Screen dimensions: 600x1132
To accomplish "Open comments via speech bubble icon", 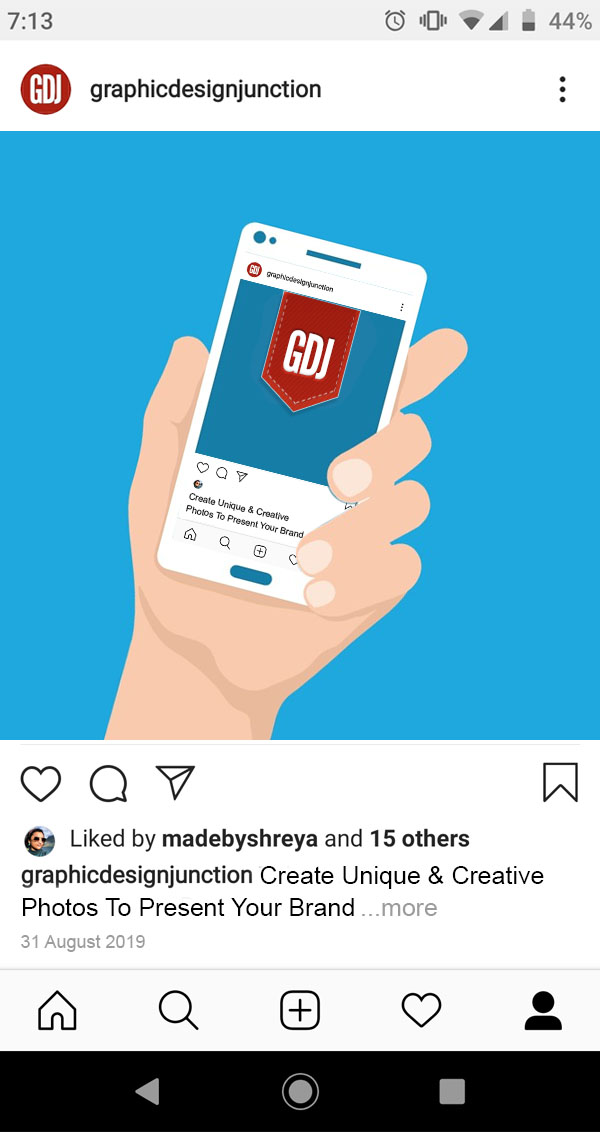I will point(108,783).
